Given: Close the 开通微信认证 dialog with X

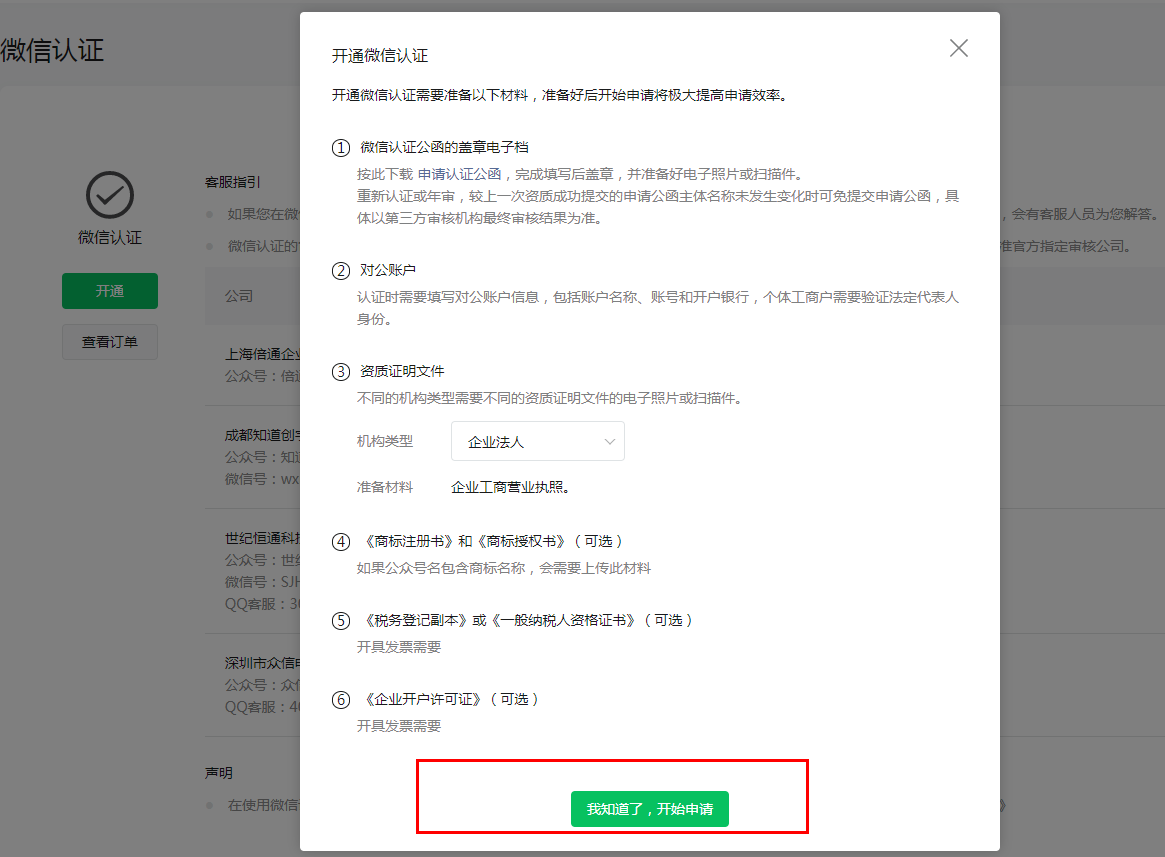Looking at the screenshot, I should pyautogui.click(x=958, y=48).
